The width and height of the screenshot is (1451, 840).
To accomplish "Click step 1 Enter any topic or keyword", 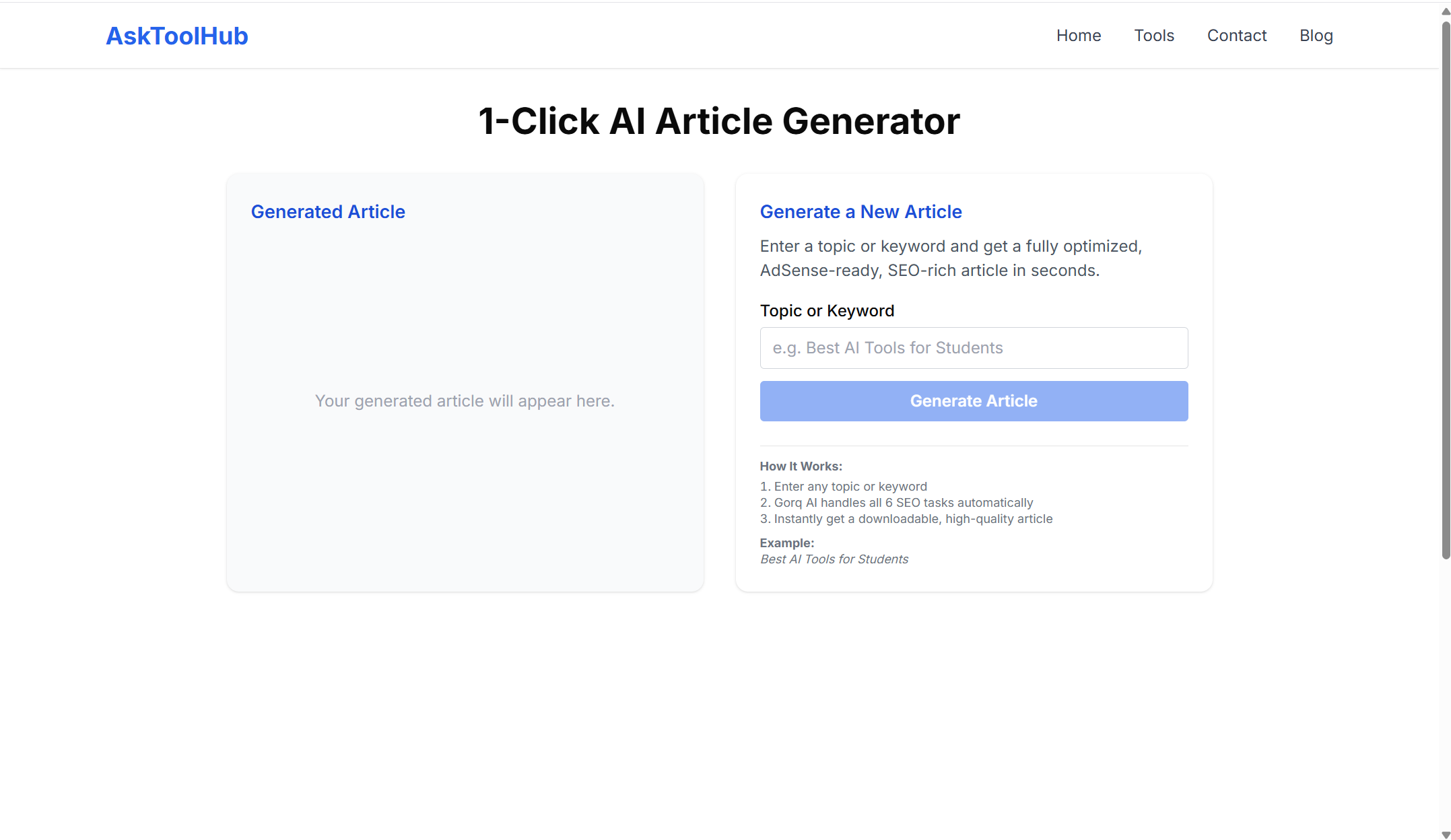I will (843, 486).
